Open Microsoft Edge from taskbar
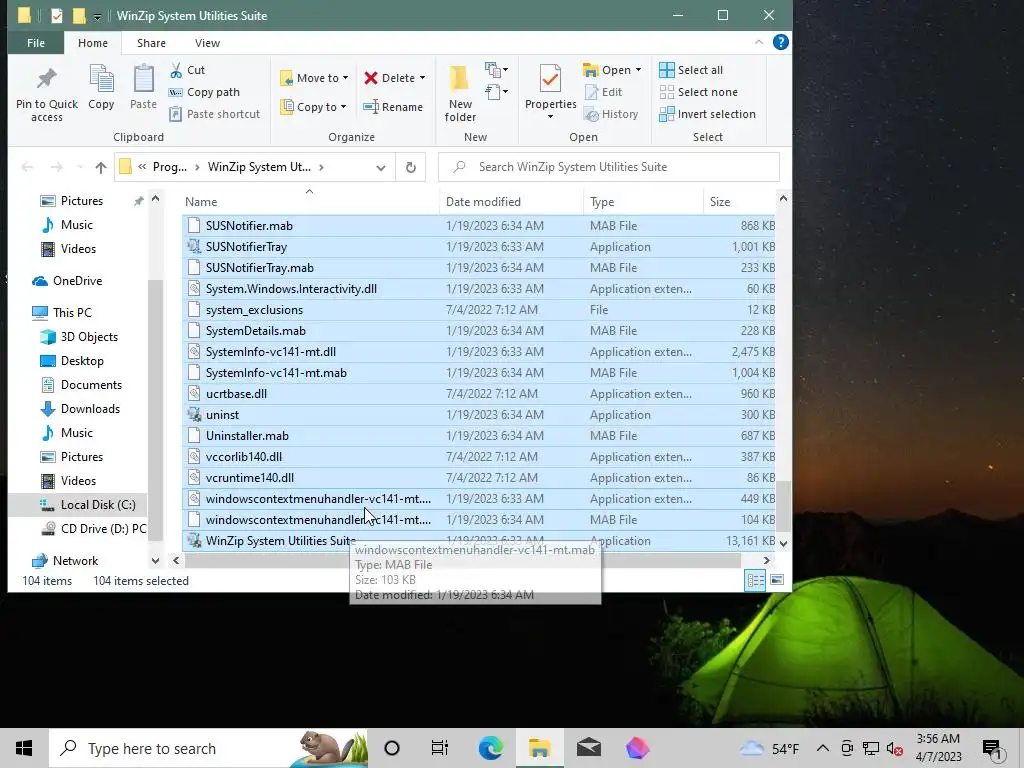Screen dimensions: 1024x768 (x=490, y=748)
